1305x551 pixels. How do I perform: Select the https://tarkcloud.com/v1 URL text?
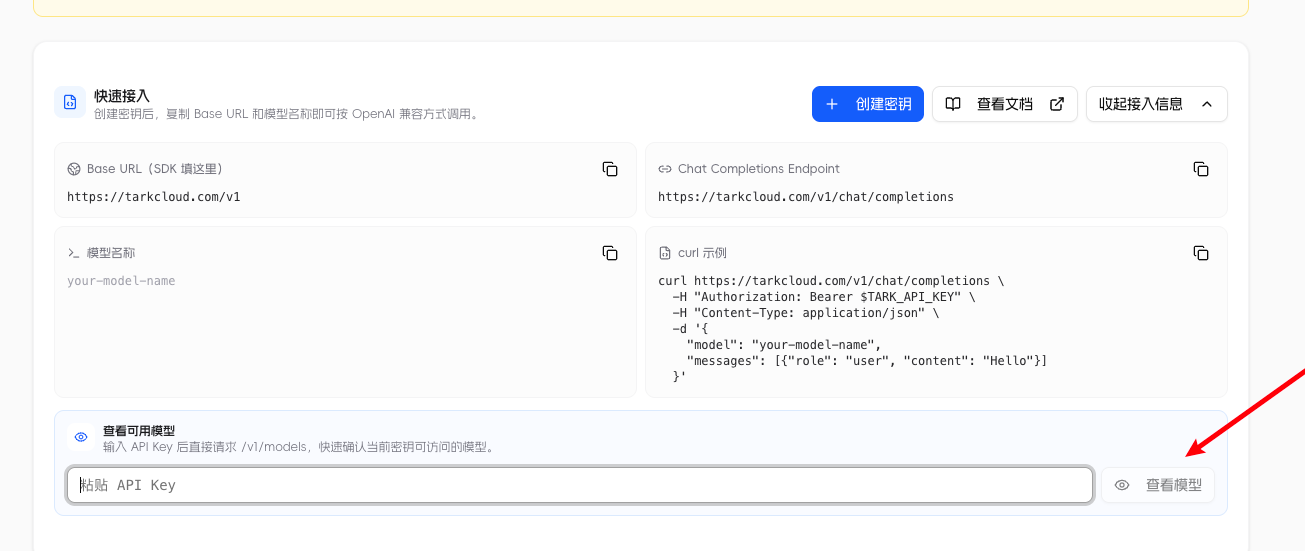click(154, 197)
